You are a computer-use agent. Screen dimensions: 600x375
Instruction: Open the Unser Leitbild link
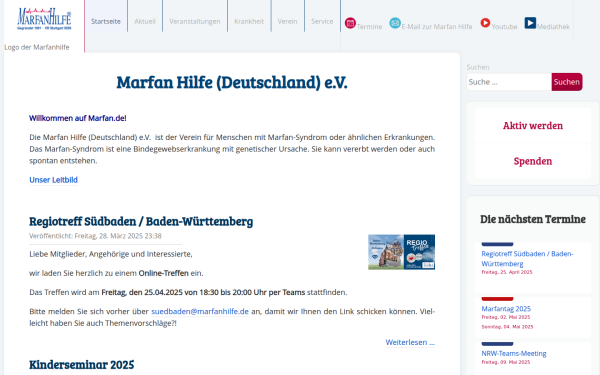(x=54, y=180)
